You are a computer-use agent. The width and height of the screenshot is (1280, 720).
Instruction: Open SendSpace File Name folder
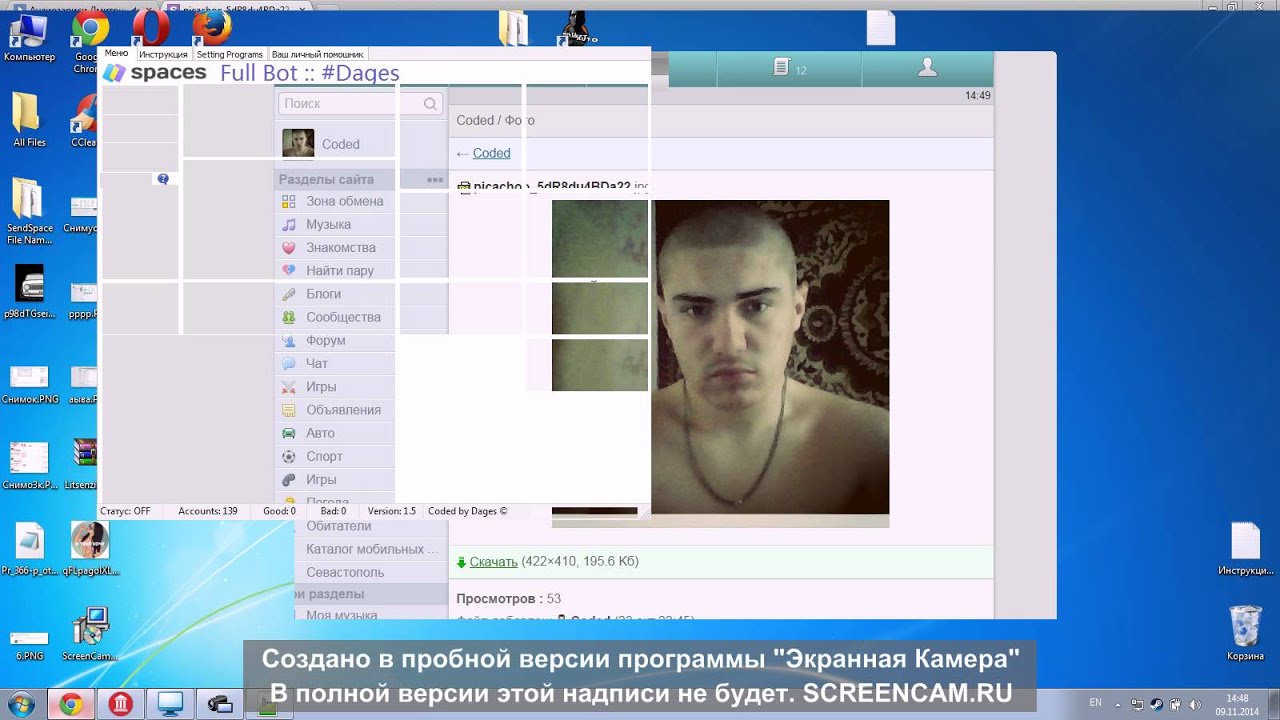(29, 212)
